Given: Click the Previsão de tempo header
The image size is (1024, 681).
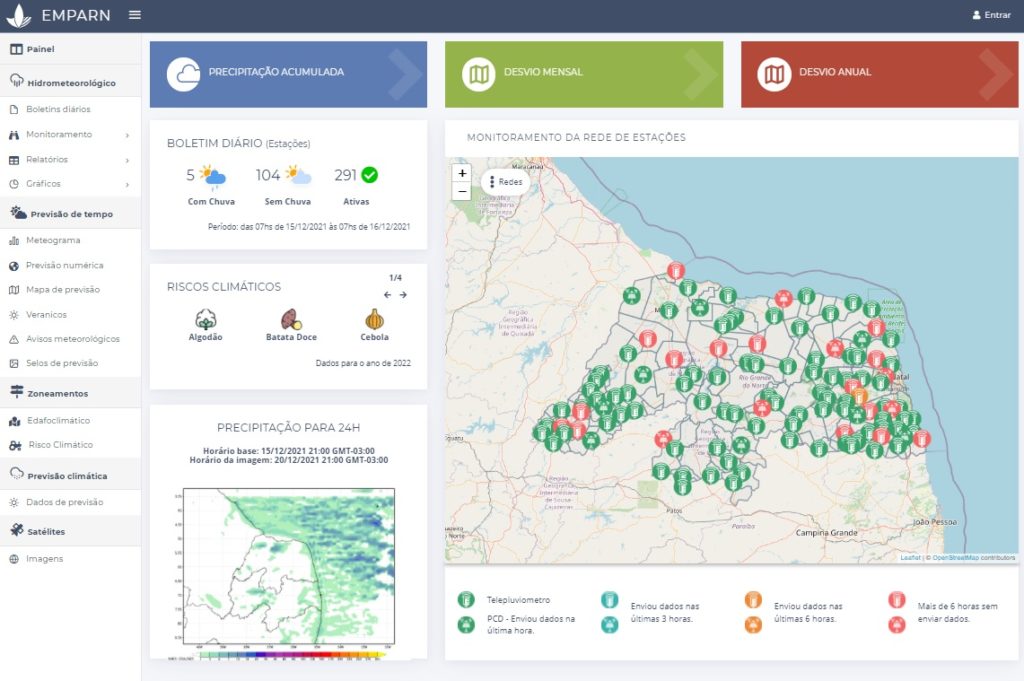Looking at the screenshot, I should [71, 213].
